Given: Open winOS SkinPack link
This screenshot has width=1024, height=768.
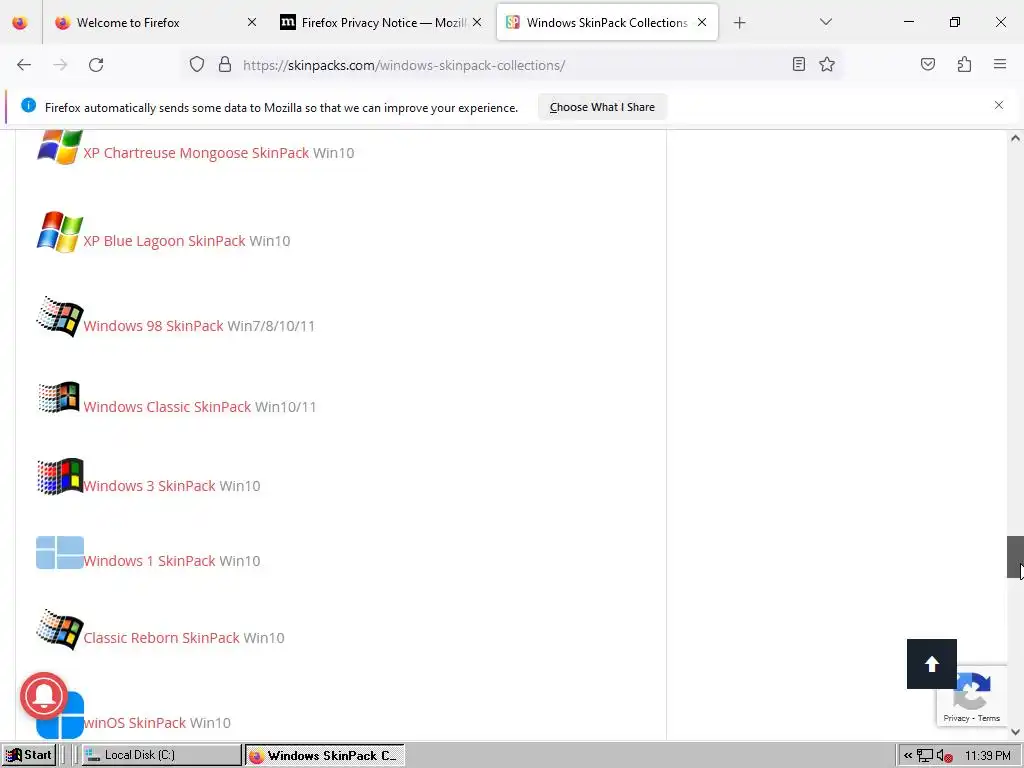Looking at the screenshot, I should point(135,723).
